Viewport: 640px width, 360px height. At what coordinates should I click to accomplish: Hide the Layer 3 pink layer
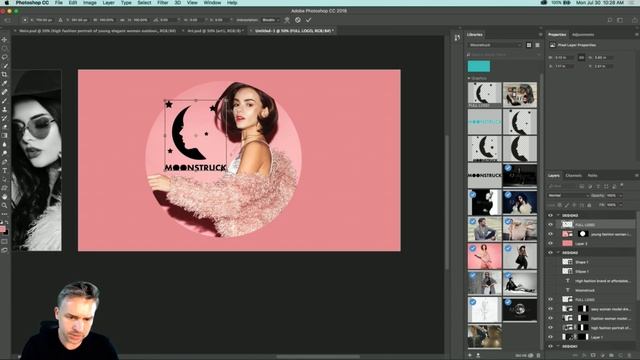tap(550, 243)
